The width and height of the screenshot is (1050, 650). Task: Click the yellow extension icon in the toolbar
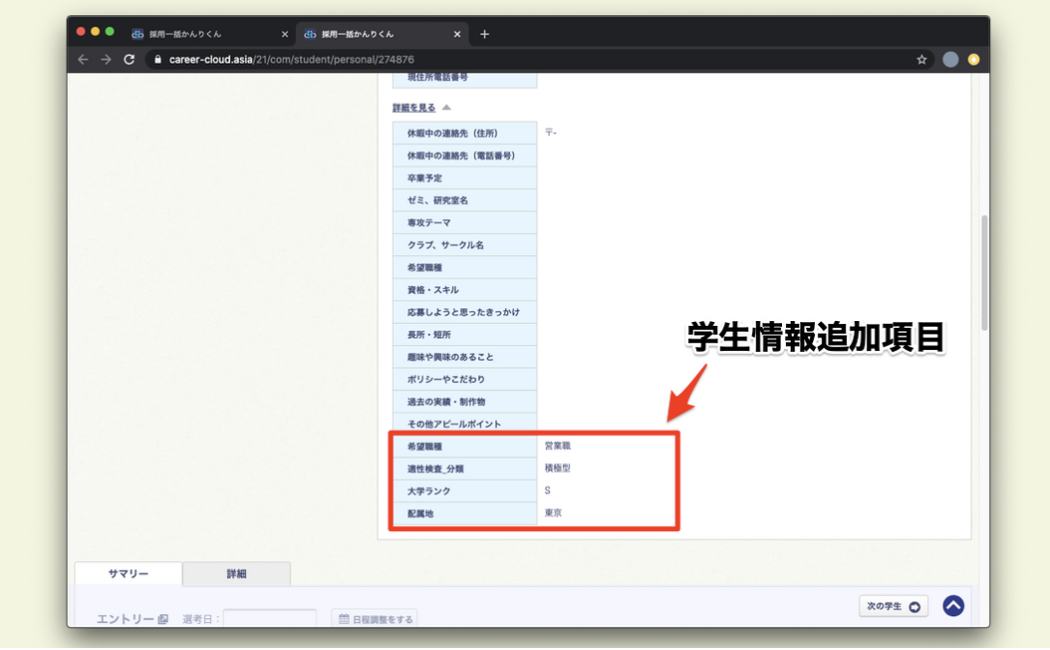(x=973, y=60)
